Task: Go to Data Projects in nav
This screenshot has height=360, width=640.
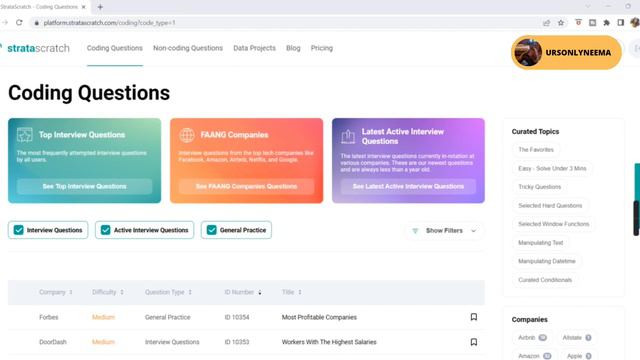Action: 254,48
